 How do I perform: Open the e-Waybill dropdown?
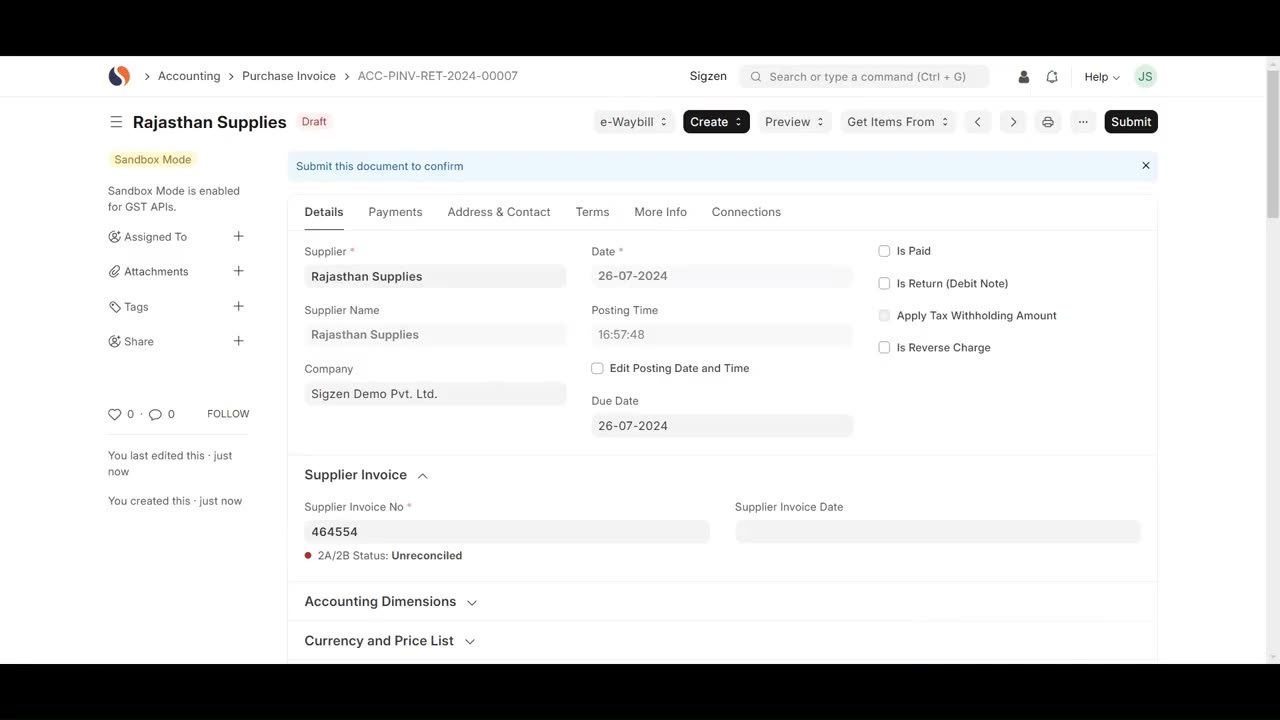633,122
